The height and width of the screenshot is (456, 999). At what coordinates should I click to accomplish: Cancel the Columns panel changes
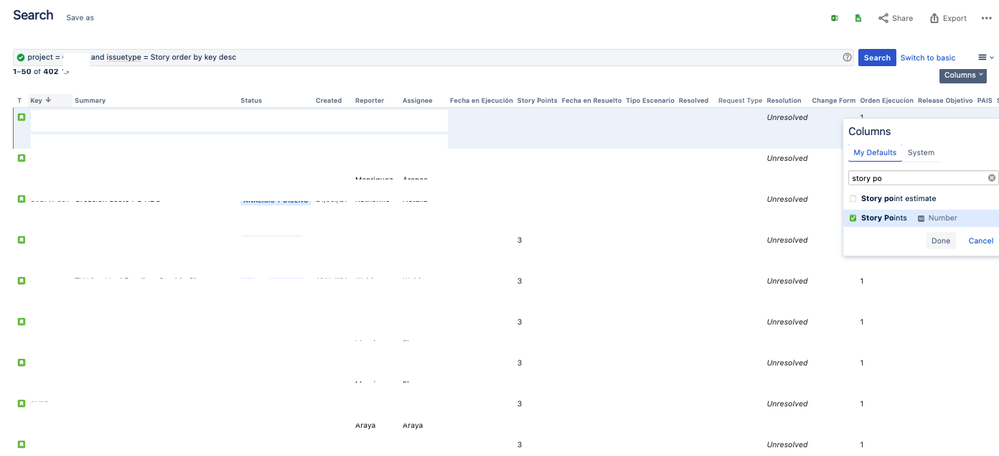pos(981,241)
